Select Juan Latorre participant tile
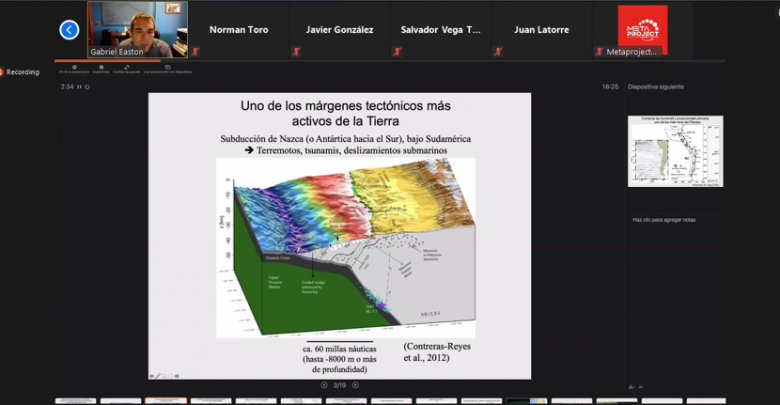780x405 pixels. coord(541,30)
